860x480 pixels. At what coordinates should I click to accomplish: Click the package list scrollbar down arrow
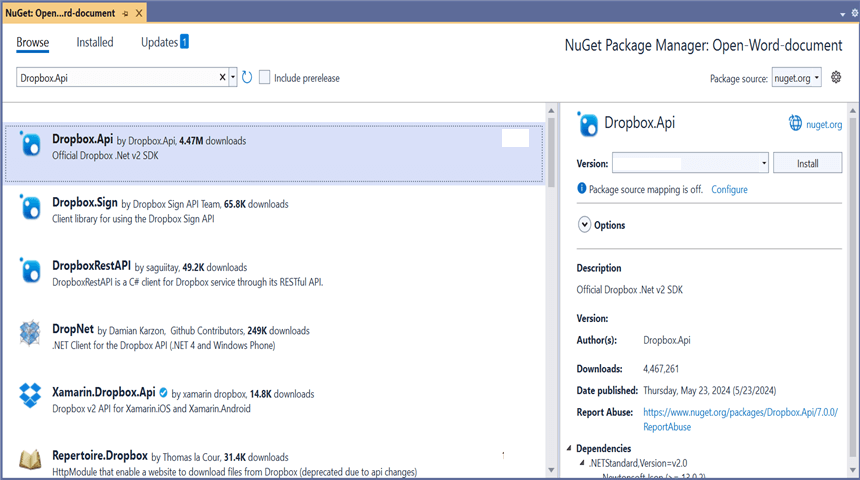click(x=551, y=470)
